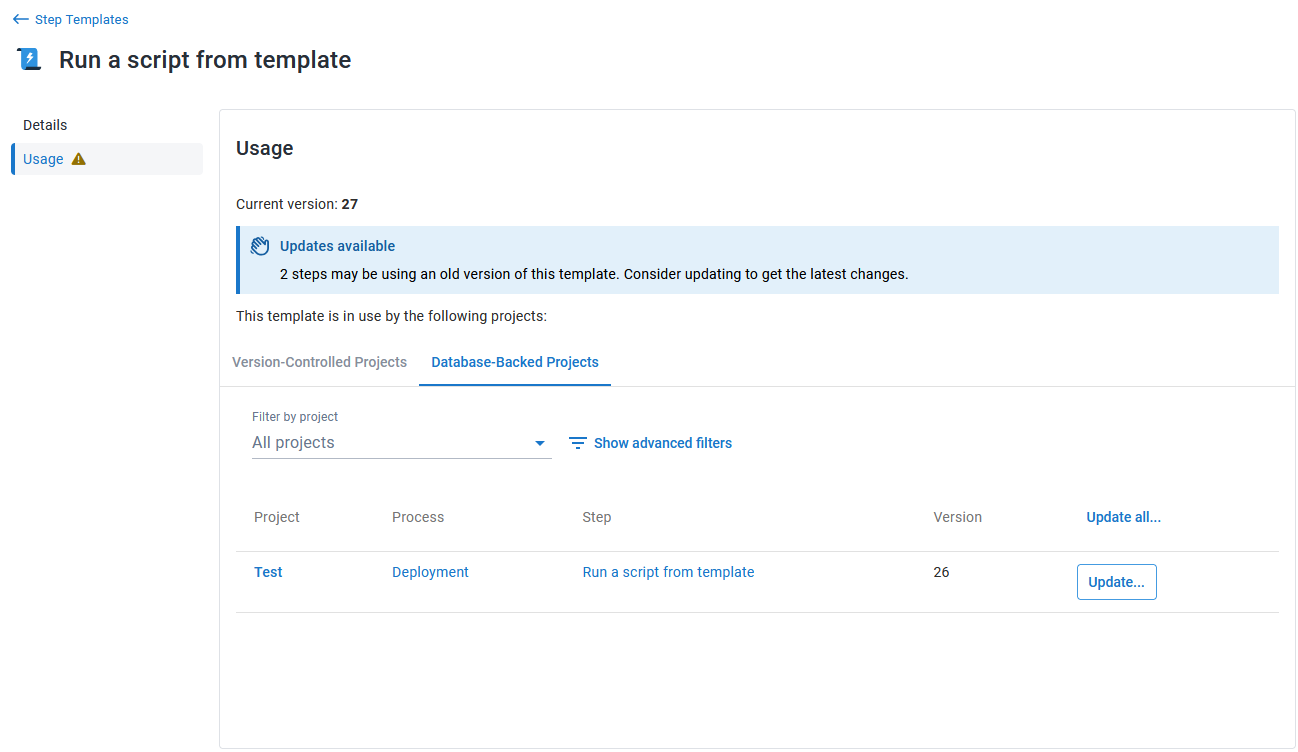The height and width of the screenshot is (752, 1298).
Task: Click the waving hand icon in the banner
Action: 260,245
